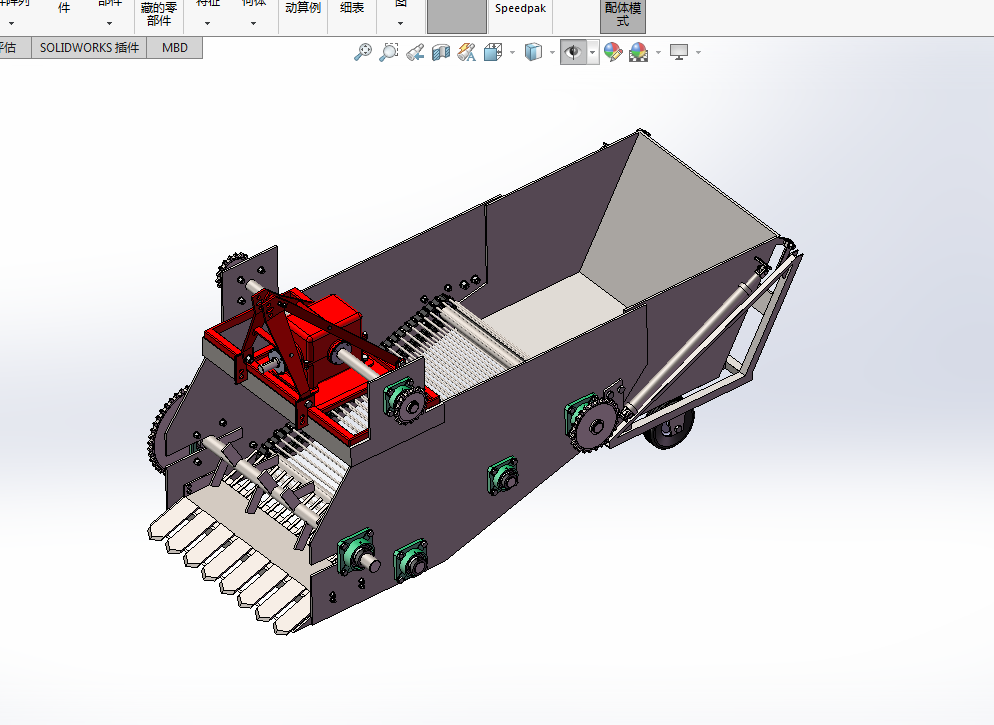Image resolution: width=994 pixels, height=725 pixels.
Task: Switch to the SOLIDWORKS 插件 tab
Action: pos(89,48)
